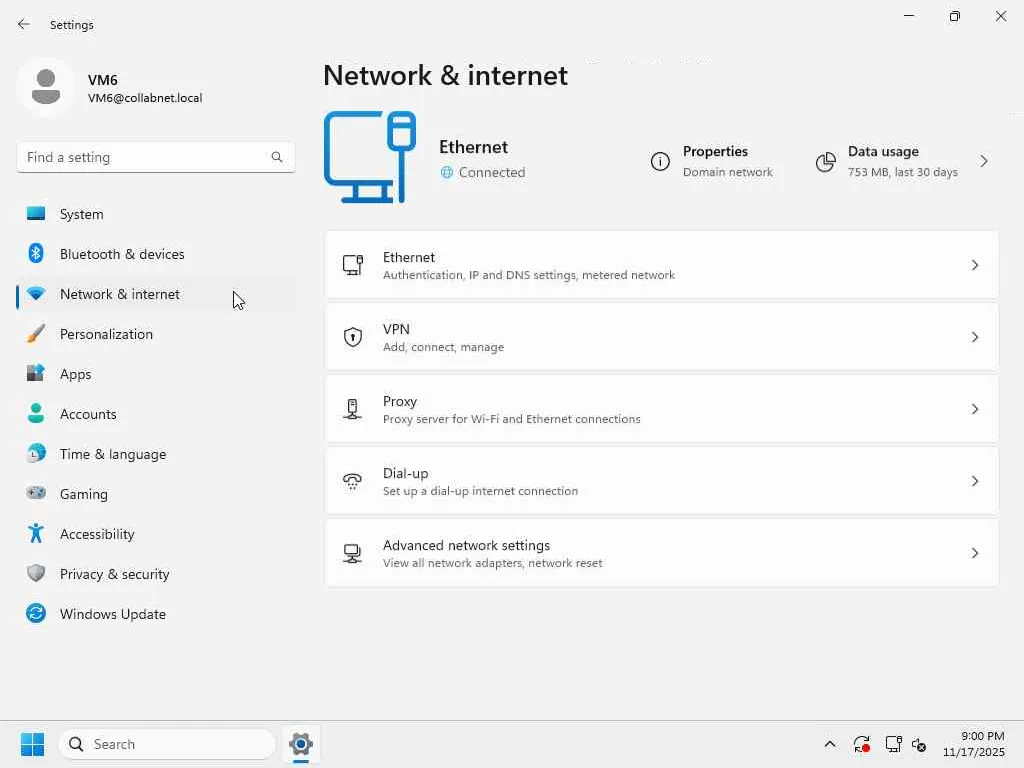Go to Windows Update section
The image size is (1024, 768).
(112, 614)
